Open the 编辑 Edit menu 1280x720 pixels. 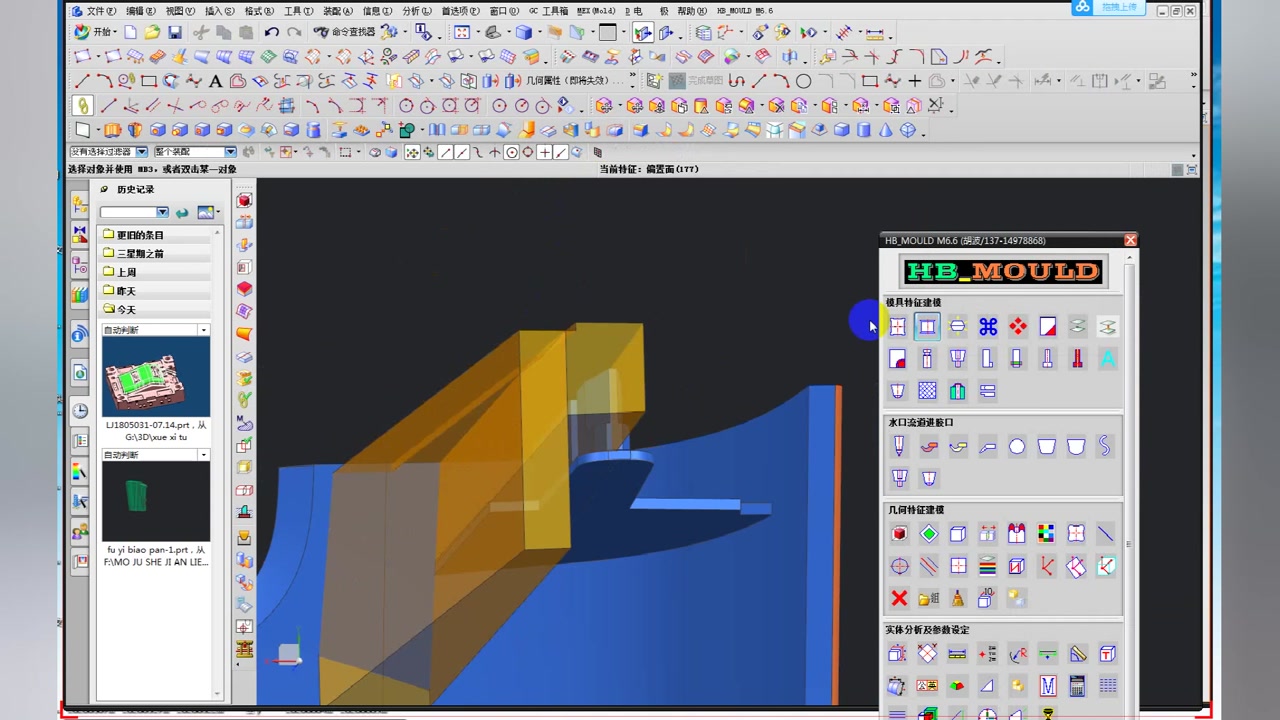point(140,11)
